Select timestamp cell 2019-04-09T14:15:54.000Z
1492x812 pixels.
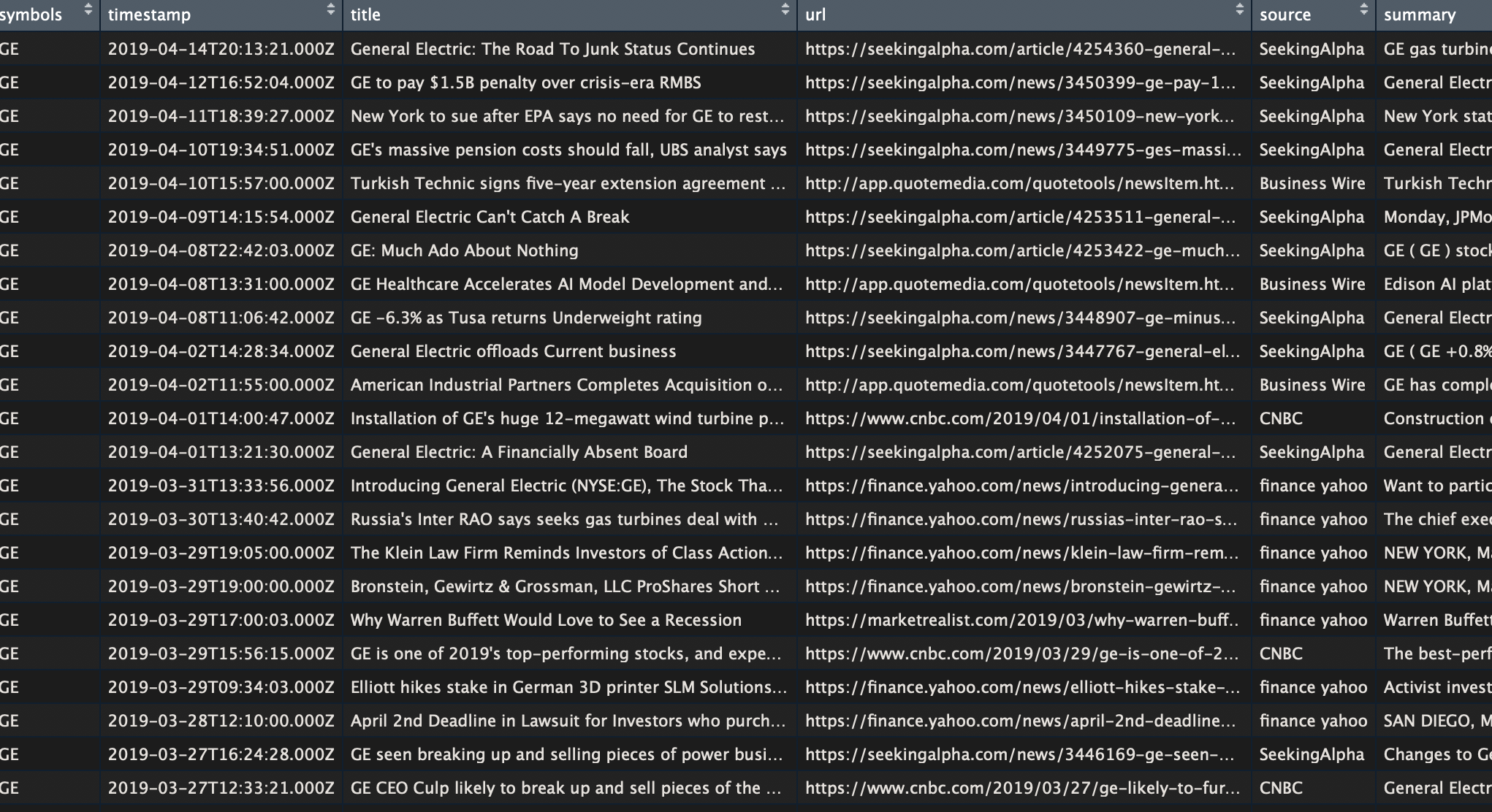(x=221, y=217)
